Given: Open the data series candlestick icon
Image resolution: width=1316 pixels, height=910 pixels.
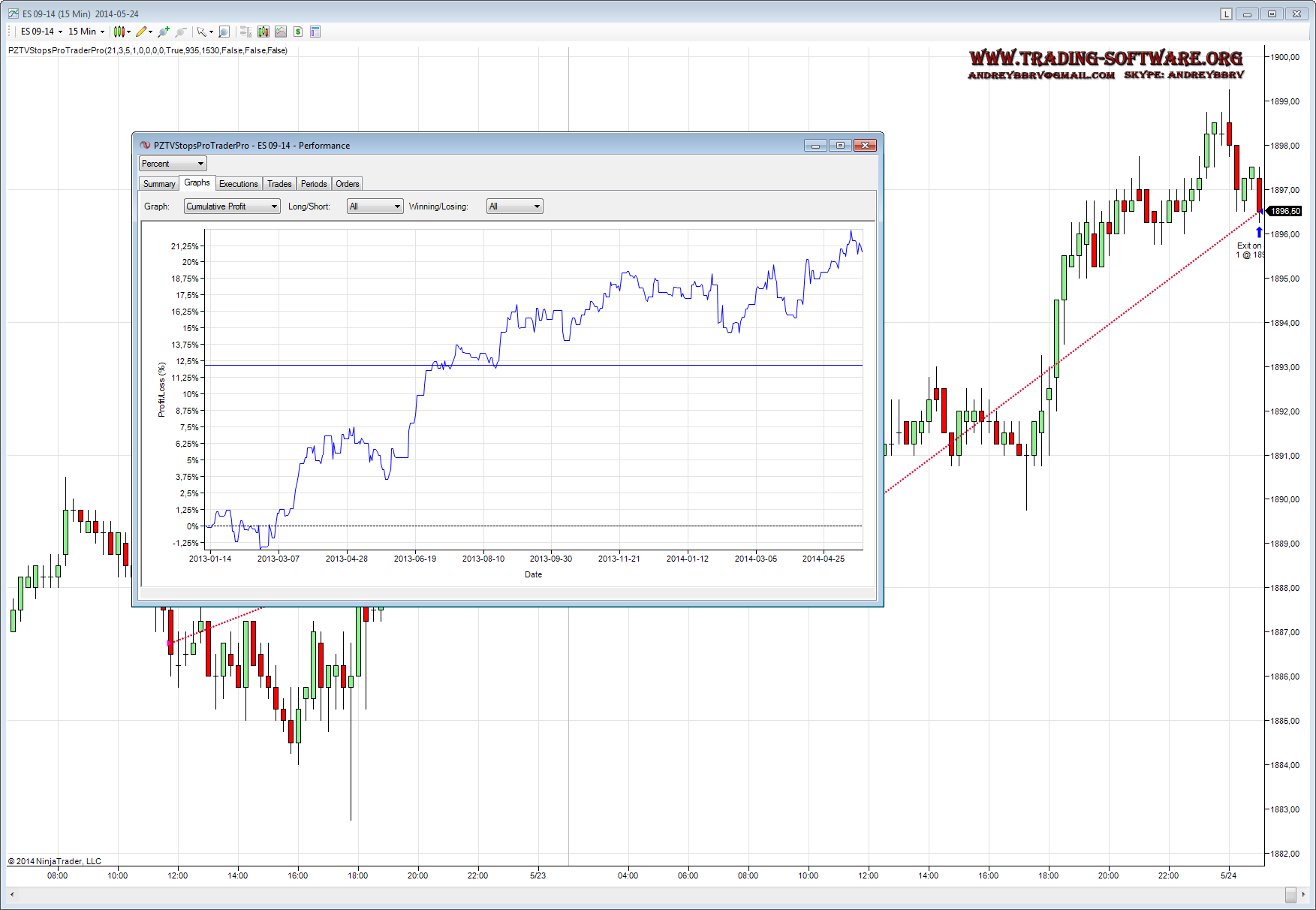Looking at the screenshot, I should 263,32.
